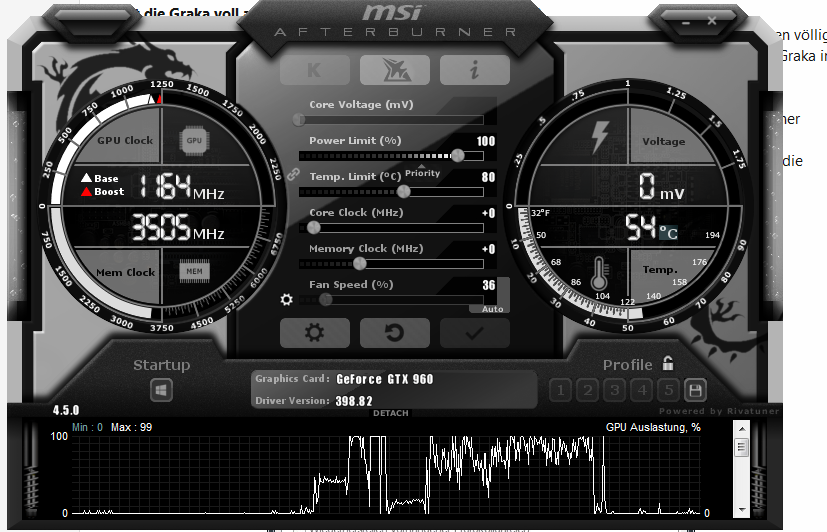Apply settings with the checkmark button

(x=475, y=333)
